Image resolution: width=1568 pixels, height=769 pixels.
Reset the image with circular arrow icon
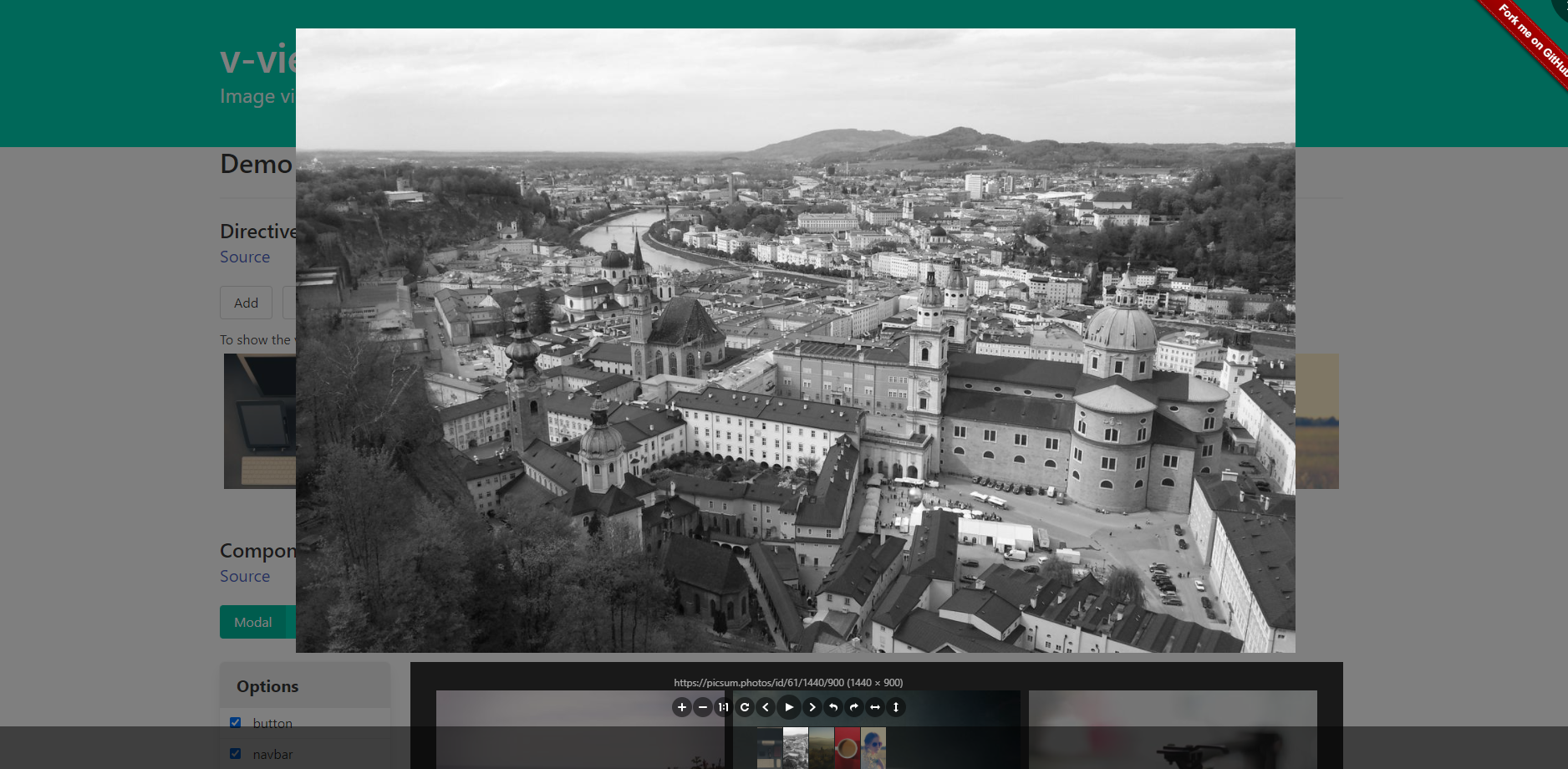coord(745,707)
